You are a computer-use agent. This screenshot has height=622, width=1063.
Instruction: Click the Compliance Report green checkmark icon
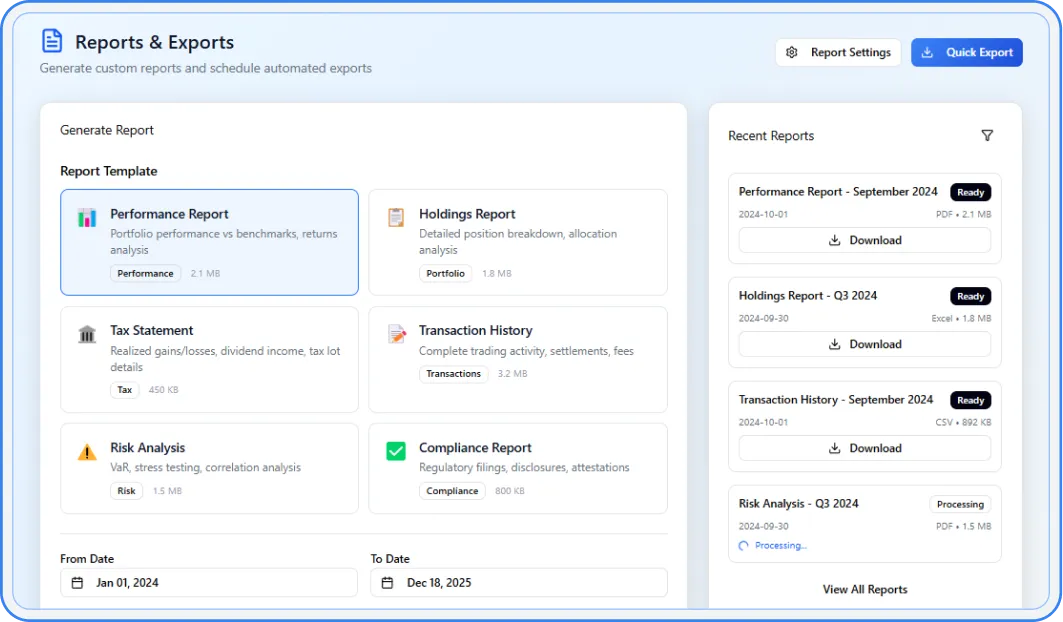(396, 451)
